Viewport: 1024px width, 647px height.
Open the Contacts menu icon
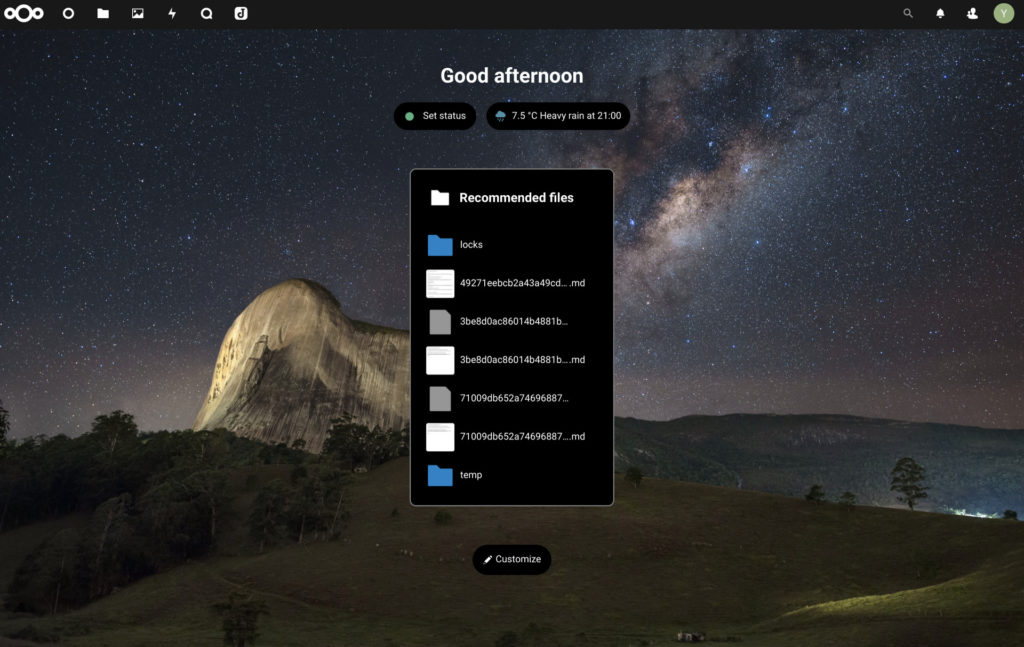972,13
